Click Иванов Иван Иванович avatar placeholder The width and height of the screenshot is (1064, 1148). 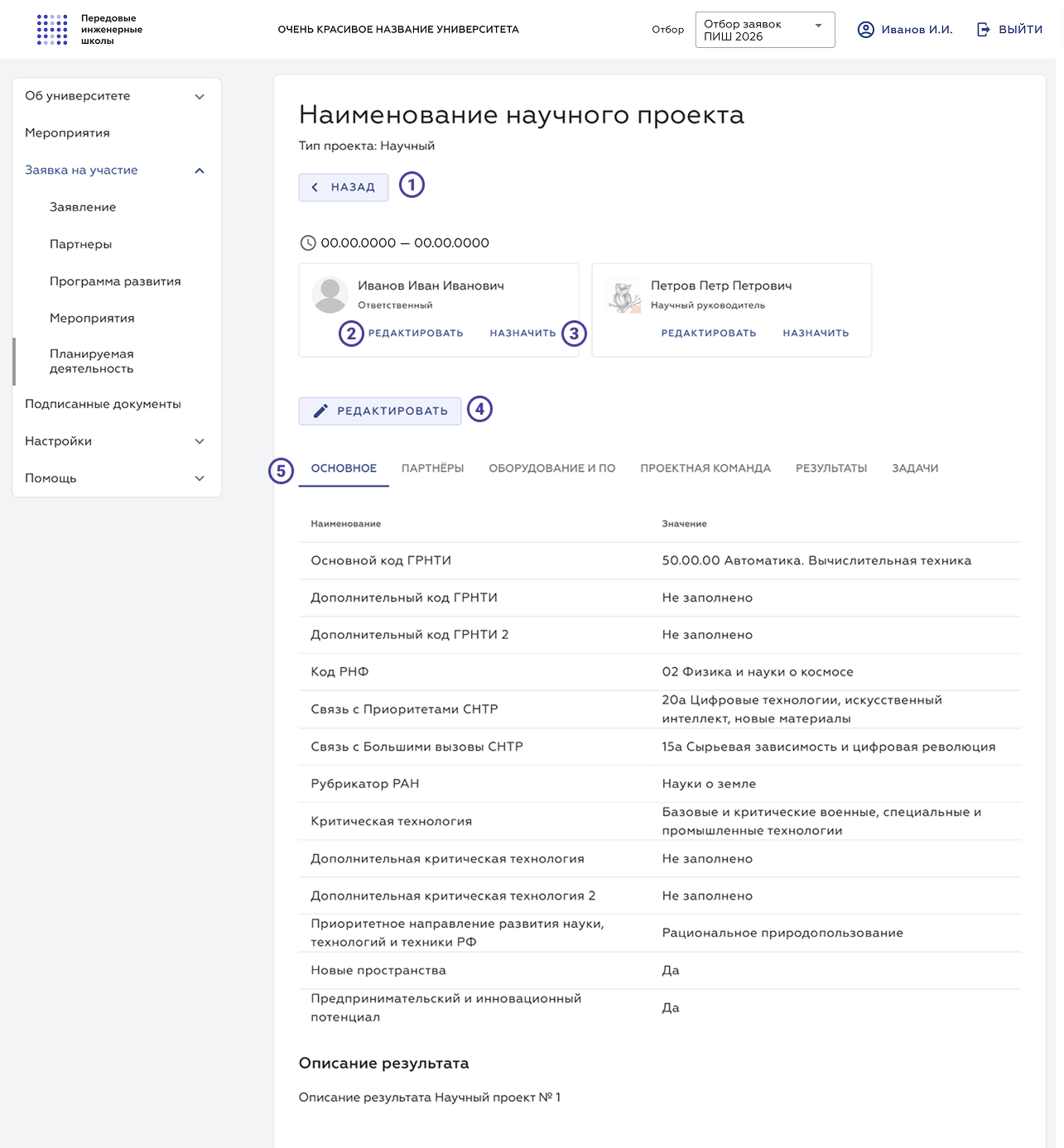point(330,295)
